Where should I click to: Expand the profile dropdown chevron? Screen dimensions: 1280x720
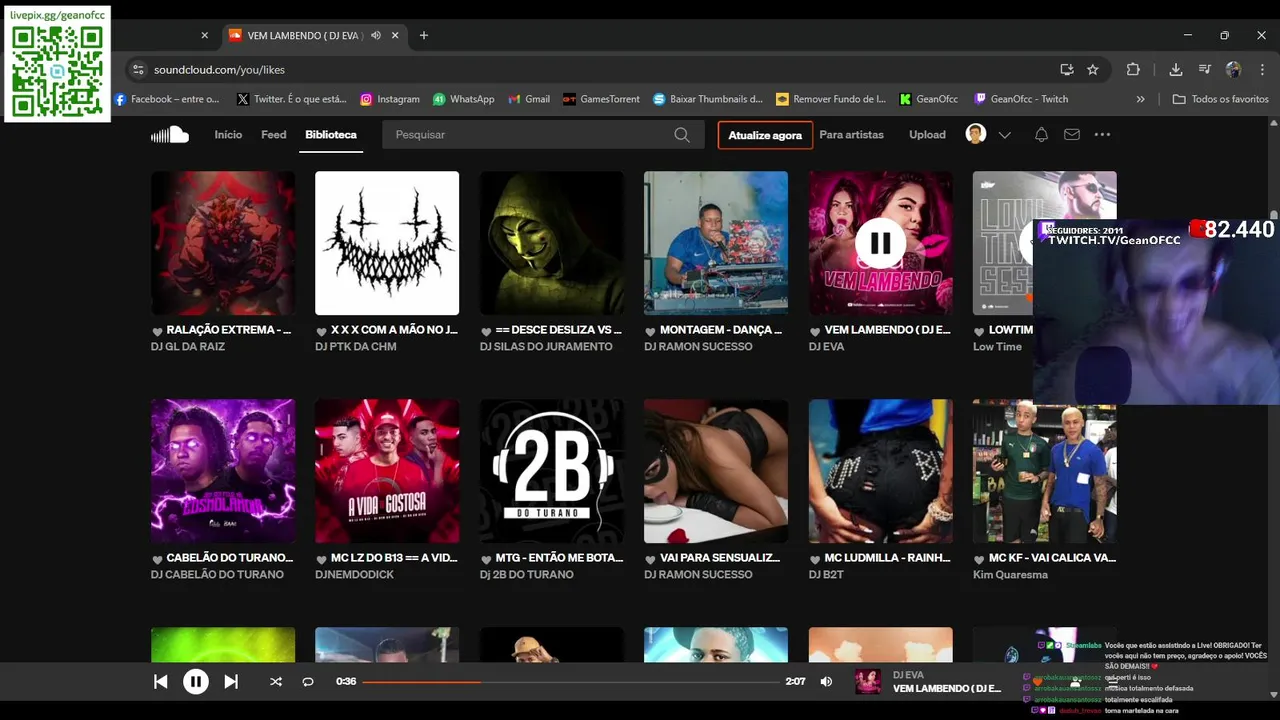(1005, 135)
